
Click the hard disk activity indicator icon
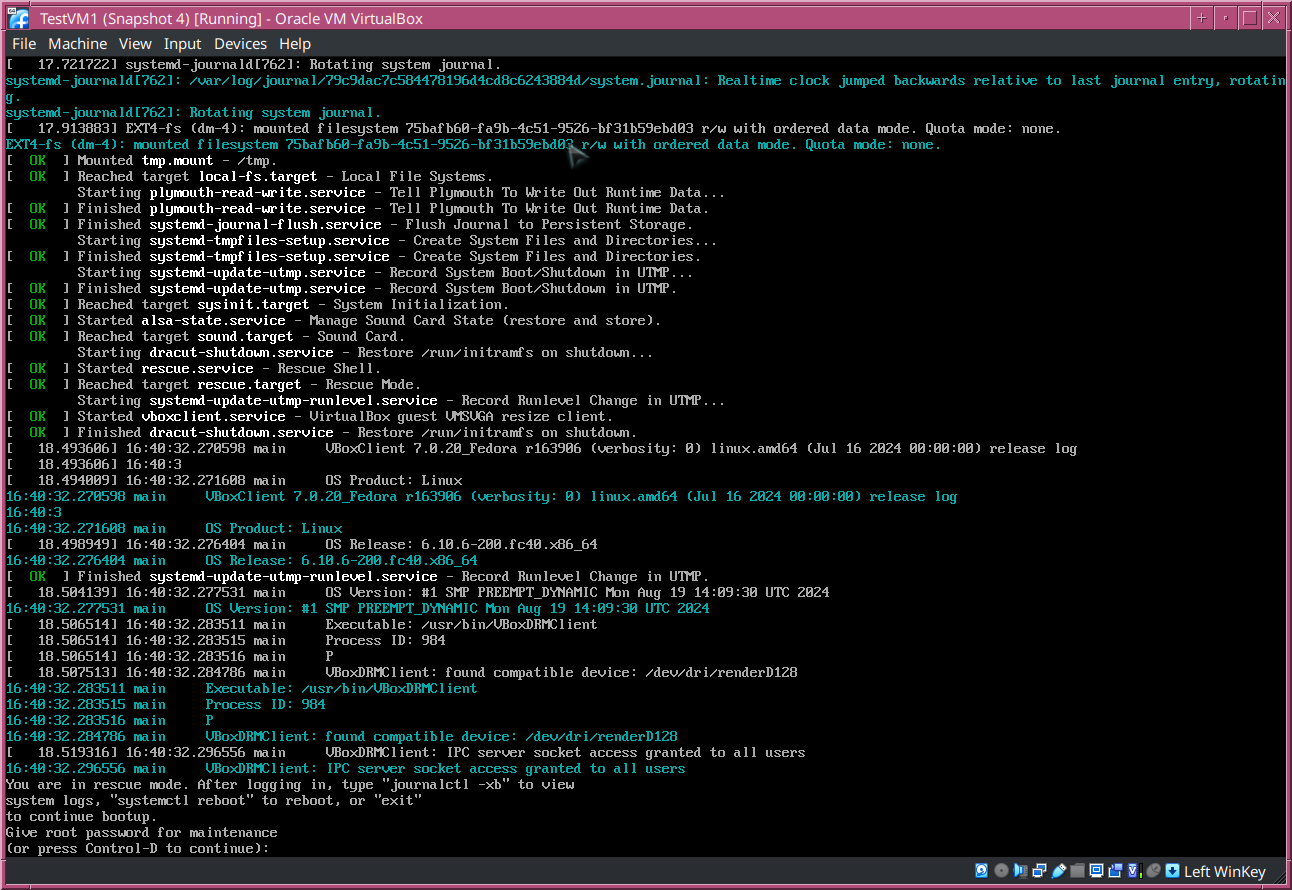pos(981,871)
